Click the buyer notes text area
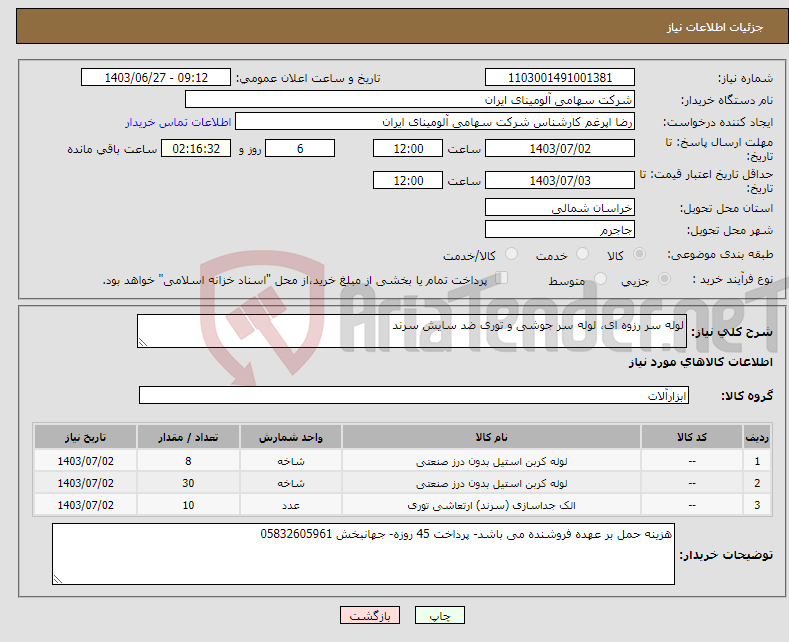The width and height of the screenshot is (789, 642). tap(363, 554)
